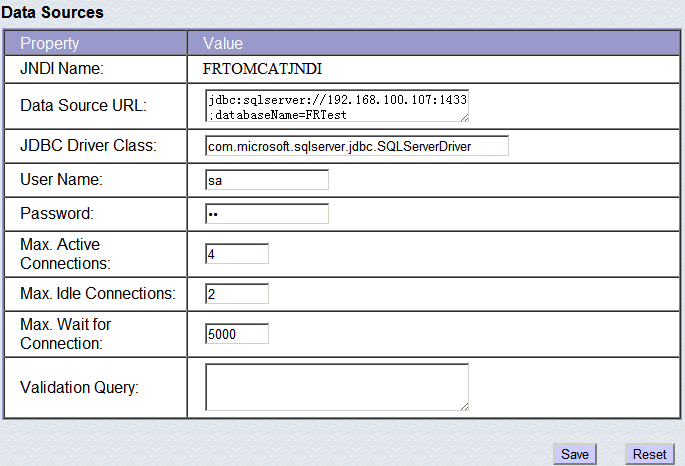Select the Password field

coord(266,214)
